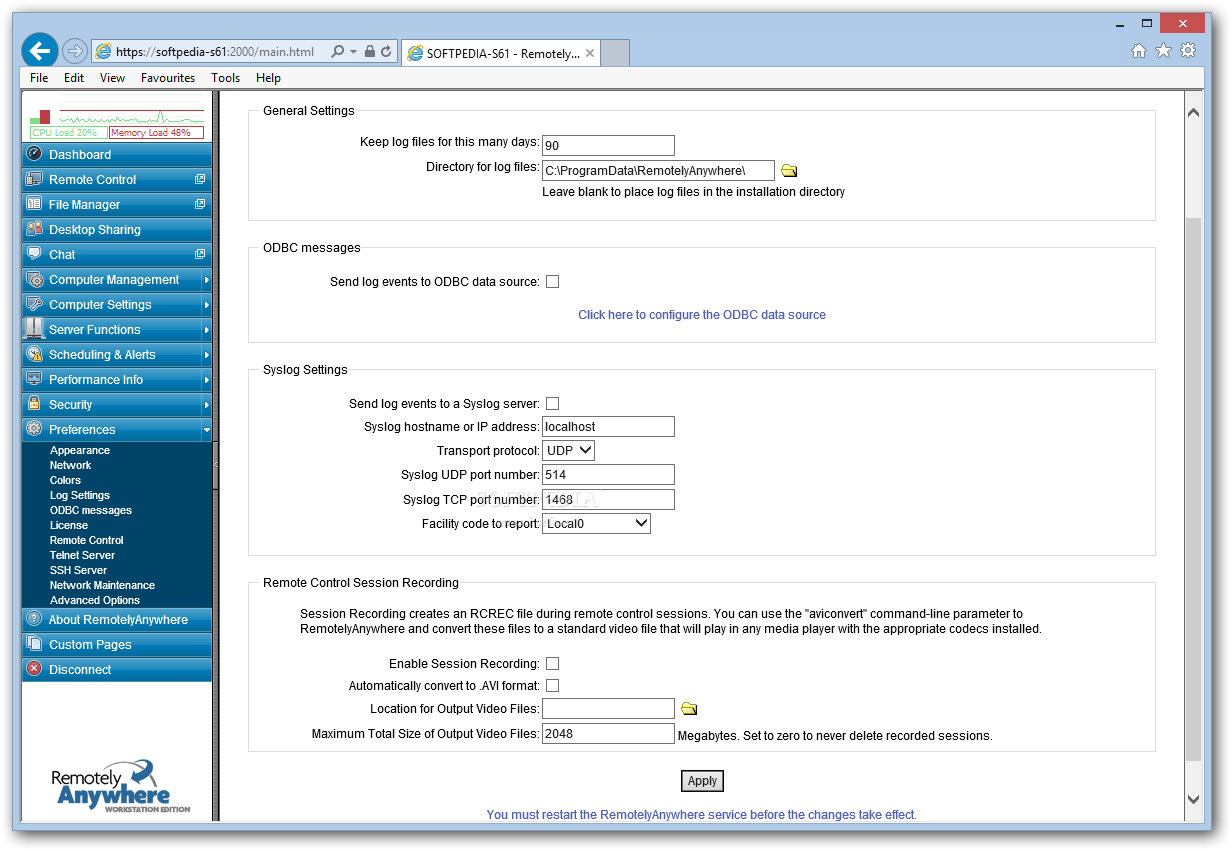Click the Chat speech bubble icon
Image resolution: width=1232 pixels, height=851 pixels.
(34, 254)
